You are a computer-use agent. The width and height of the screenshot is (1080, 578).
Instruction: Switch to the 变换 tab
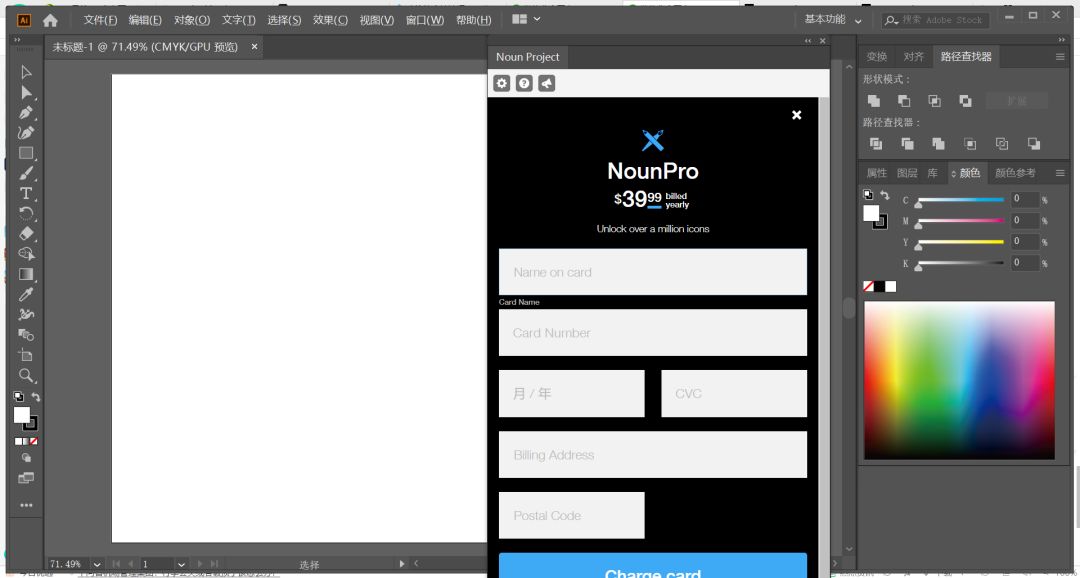pyautogui.click(x=877, y=56)
